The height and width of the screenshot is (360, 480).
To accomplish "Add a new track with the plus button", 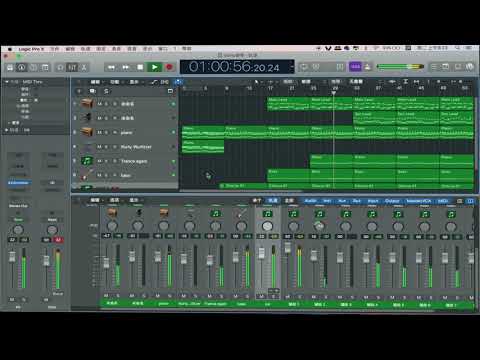I will (x=79, y=91).
